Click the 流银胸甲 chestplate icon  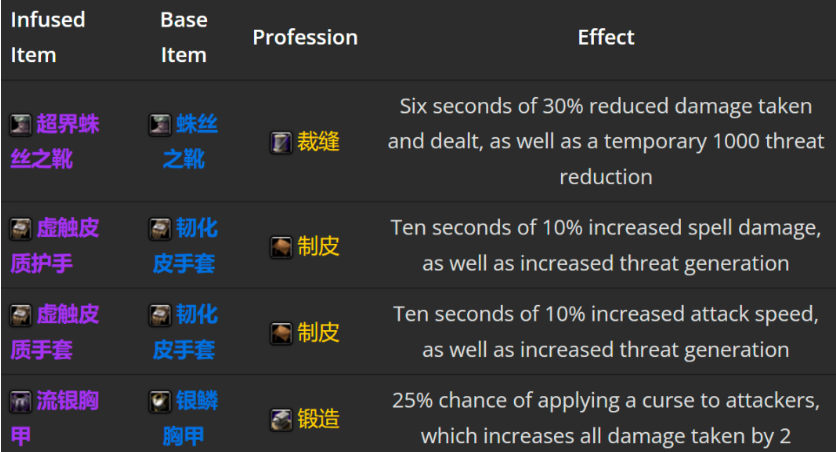click(x=21, y=401)
